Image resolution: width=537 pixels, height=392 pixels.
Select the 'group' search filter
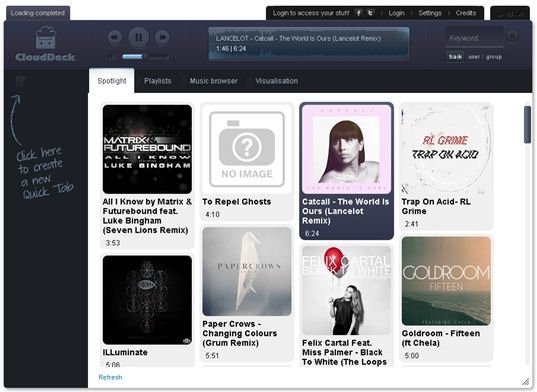click(x=494, y=57)
